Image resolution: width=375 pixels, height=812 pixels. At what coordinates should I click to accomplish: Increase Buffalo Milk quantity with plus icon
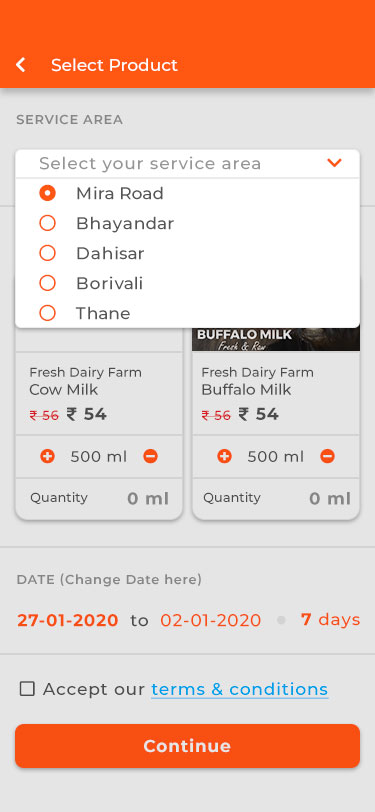point(224,456)
